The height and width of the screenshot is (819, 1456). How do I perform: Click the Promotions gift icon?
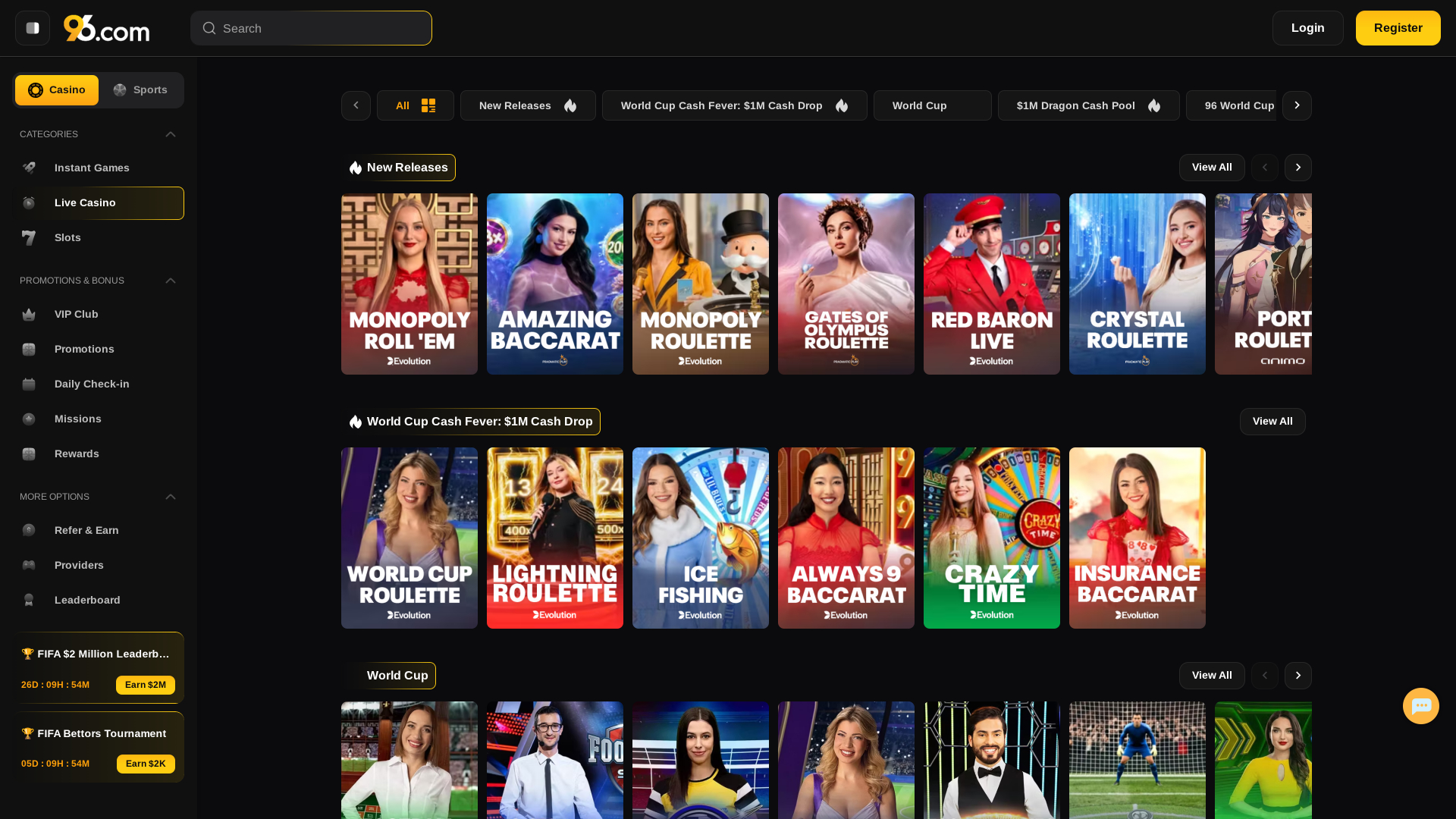pyautogui.click(x=29, y=349)
